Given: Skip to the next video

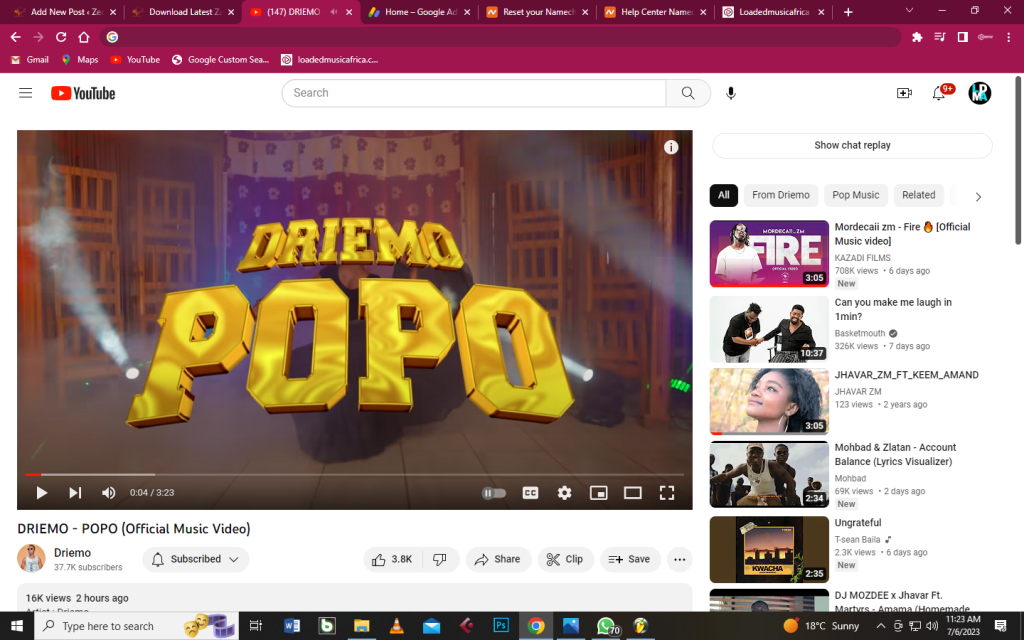Looking at the screenshot, I should point(75,492).
